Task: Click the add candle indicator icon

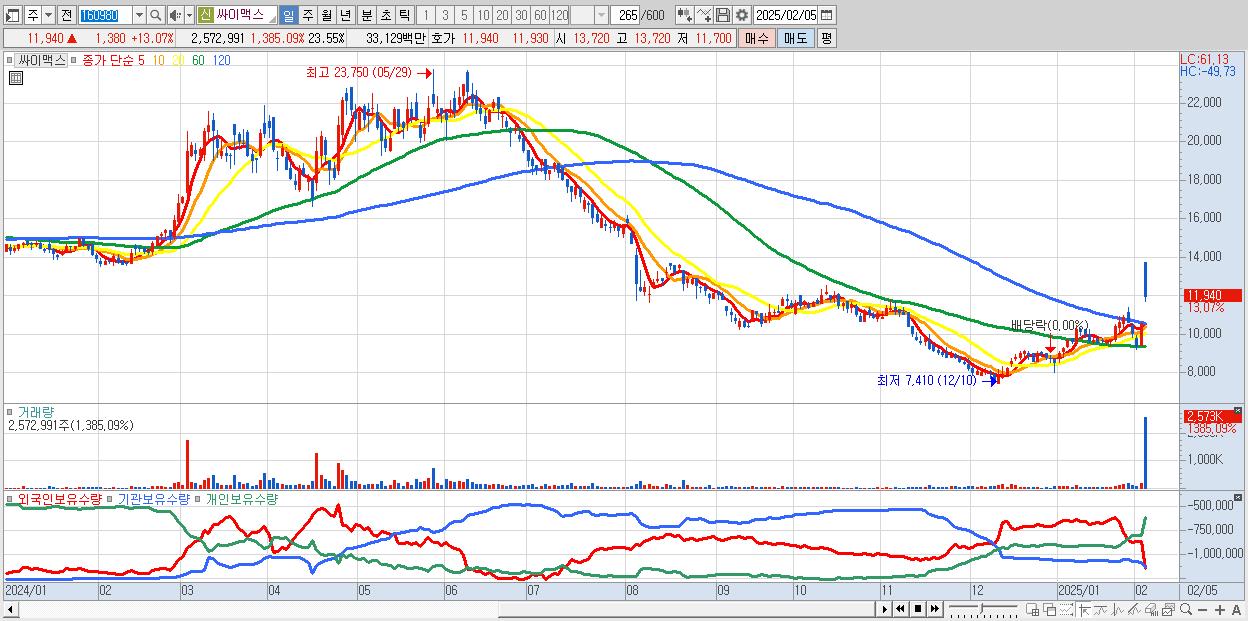Action: [685, 15]
